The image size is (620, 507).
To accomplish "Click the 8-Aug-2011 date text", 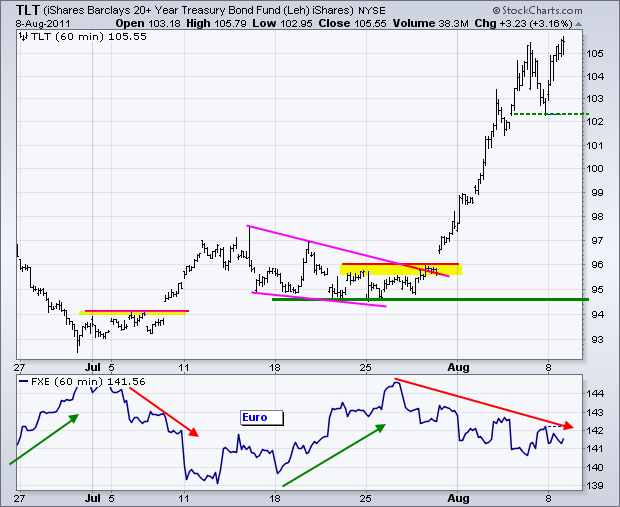I will [x=43, y=24].
